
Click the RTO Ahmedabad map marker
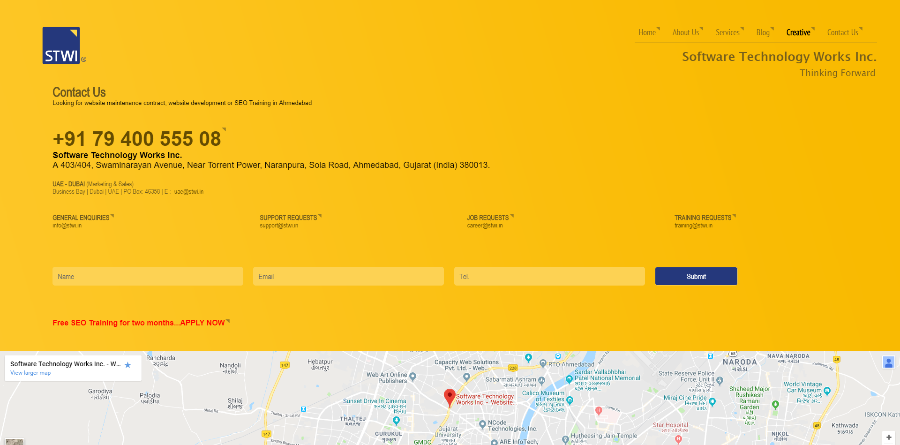point(543,363)
